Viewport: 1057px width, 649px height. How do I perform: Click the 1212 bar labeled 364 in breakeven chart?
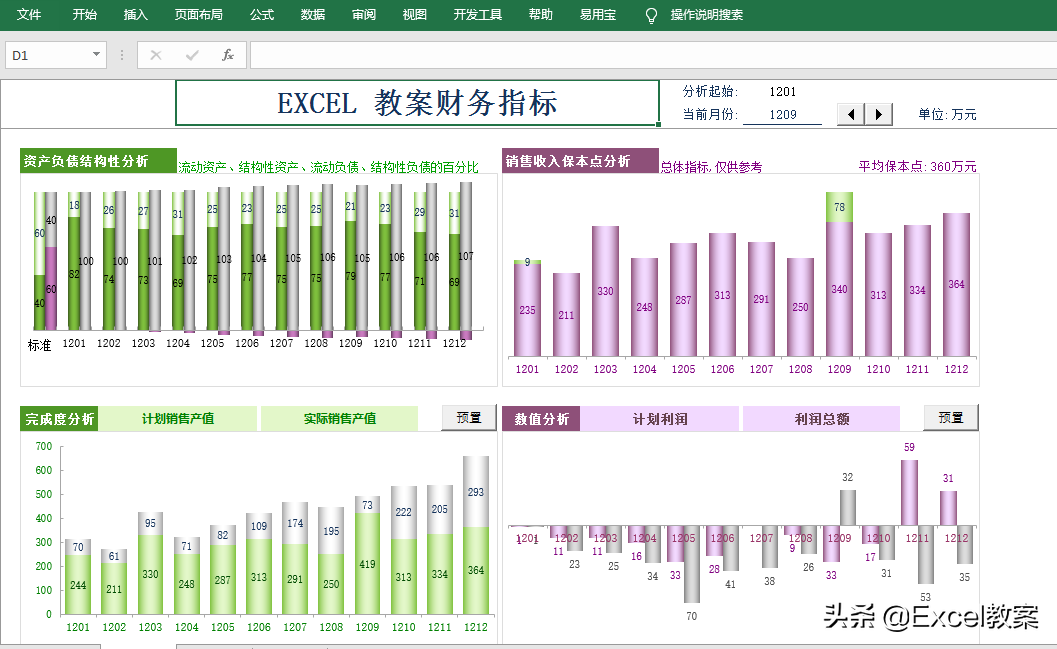point(957,284)
